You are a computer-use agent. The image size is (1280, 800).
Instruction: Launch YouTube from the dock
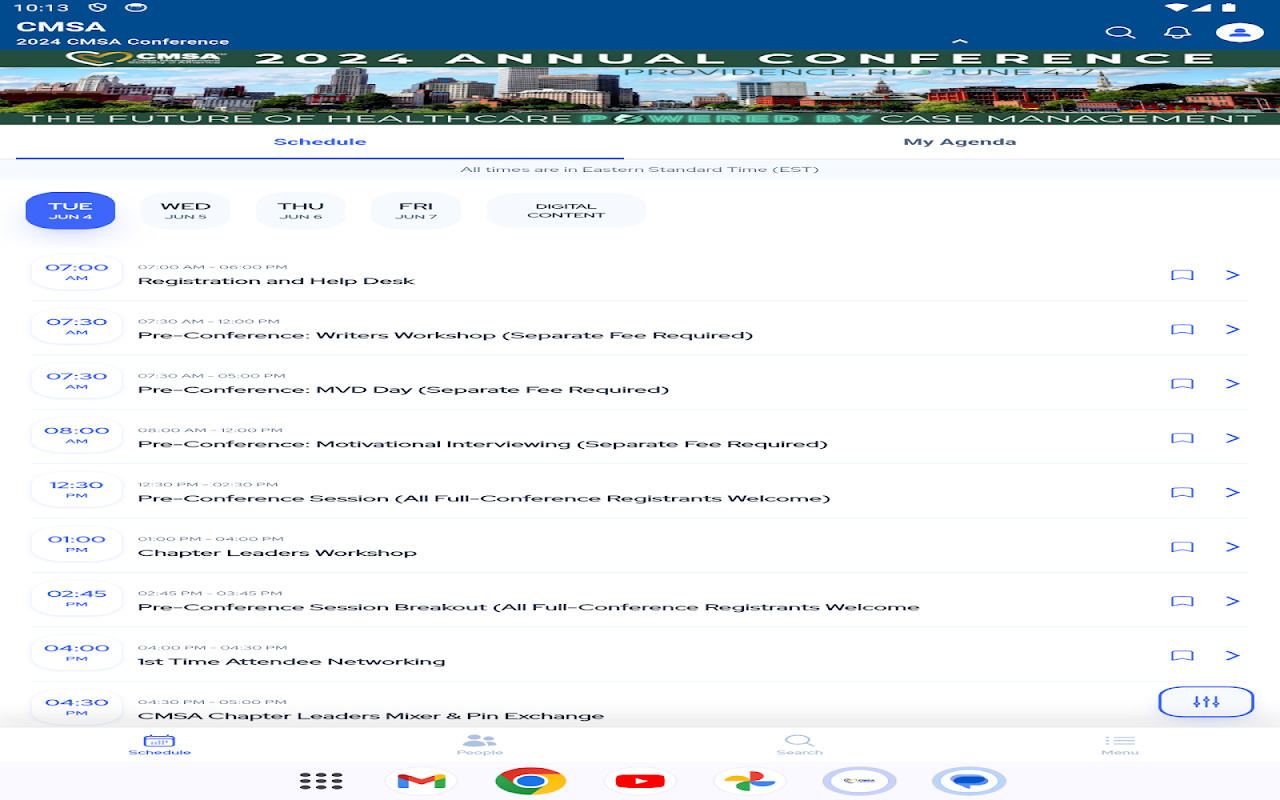[x=640, y=781]
